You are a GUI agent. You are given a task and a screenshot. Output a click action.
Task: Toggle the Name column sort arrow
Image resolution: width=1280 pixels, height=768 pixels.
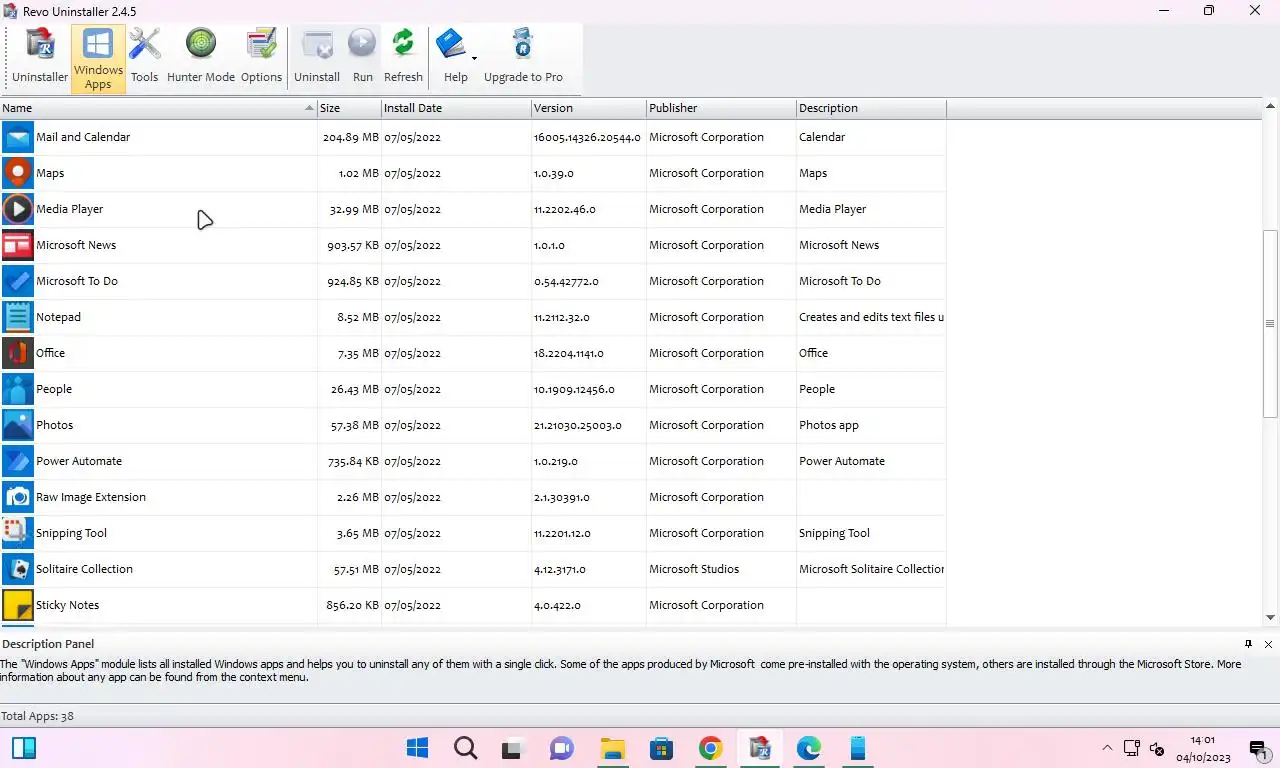pyautogui.click(x=309, y=108)
